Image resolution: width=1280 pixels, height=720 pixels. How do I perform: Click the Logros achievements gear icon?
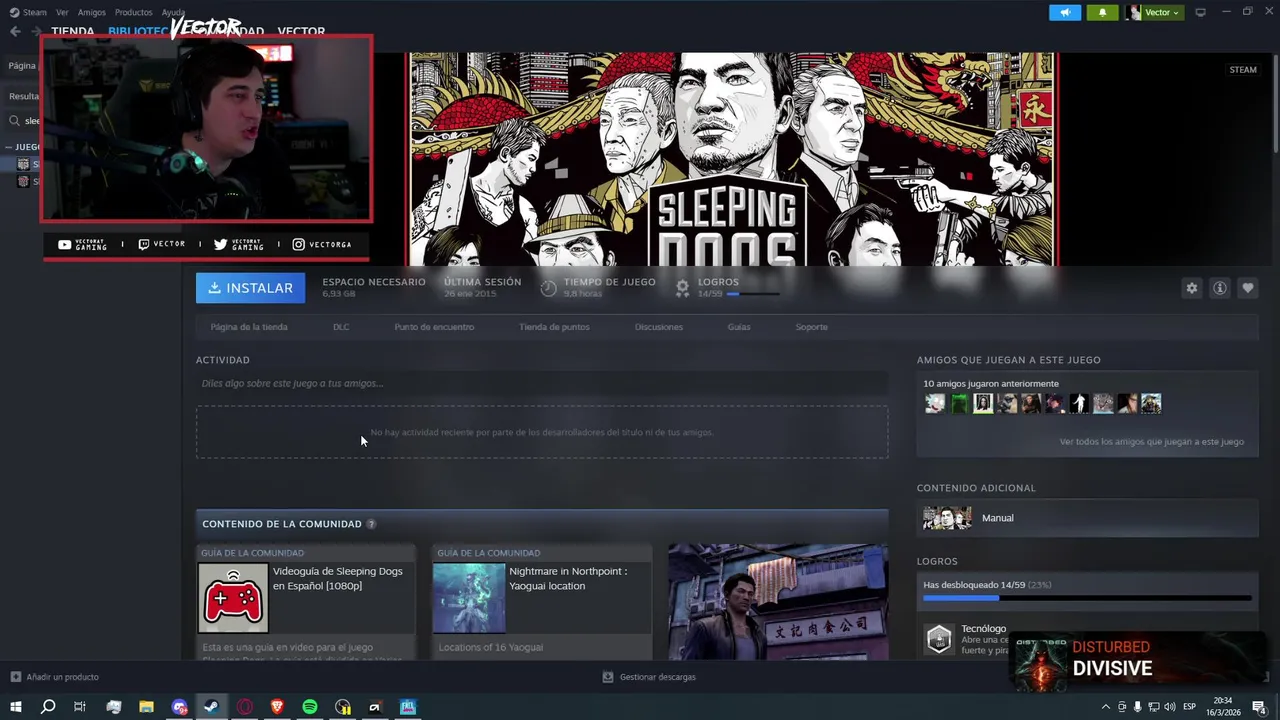[682, 288]
